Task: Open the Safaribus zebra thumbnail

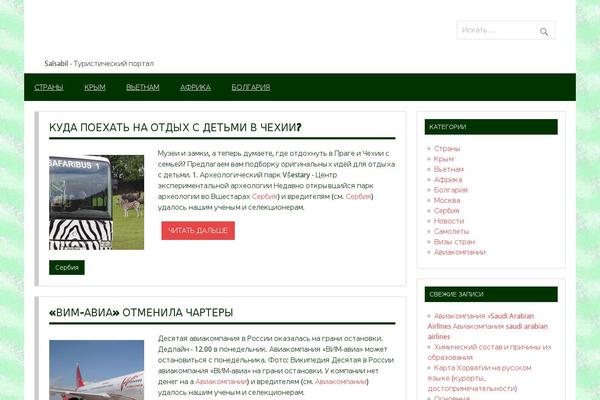Action: tap(96, 202)
